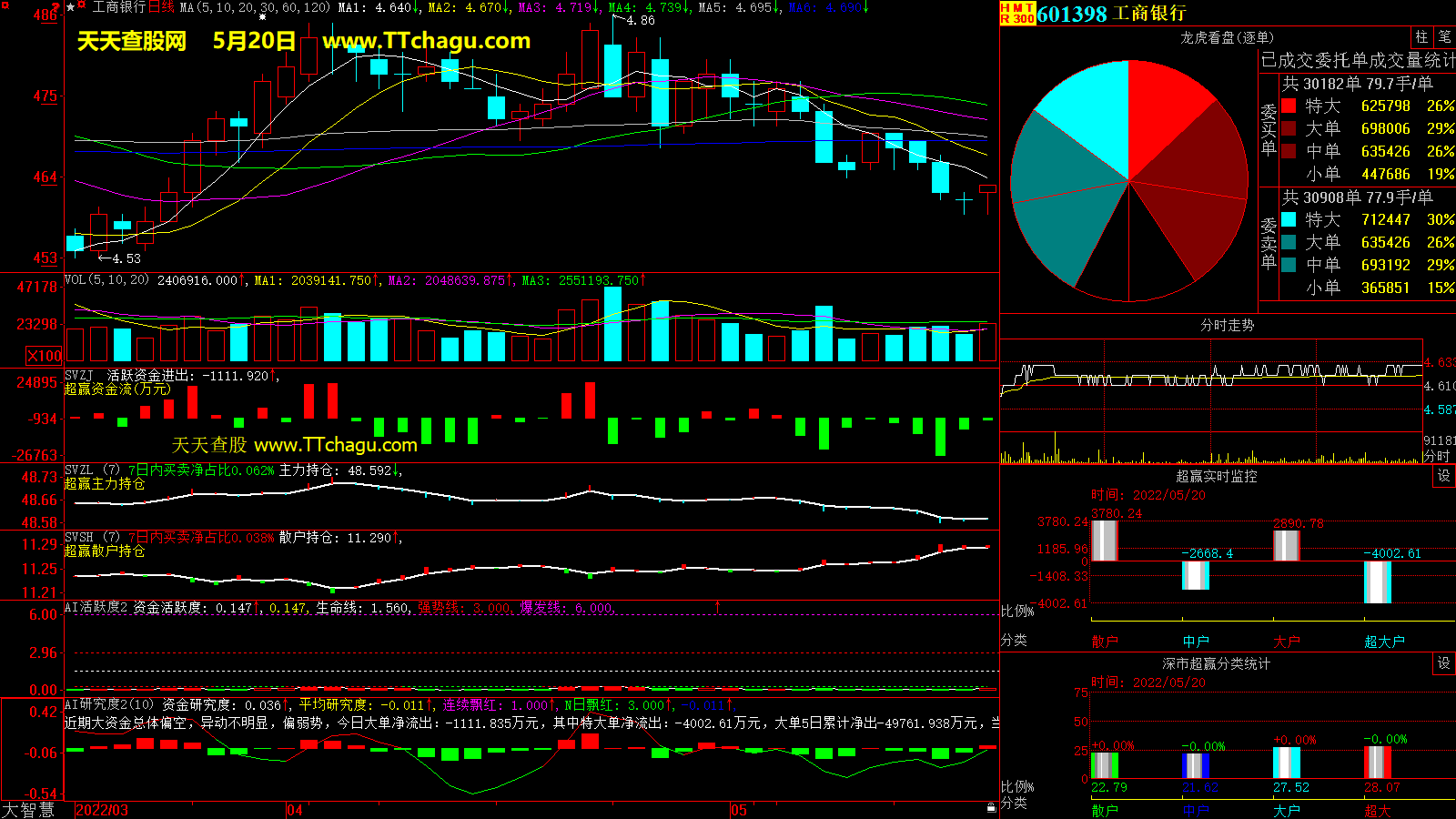Click the 分时走势 panel title
1456x819 pixels.
click(1227, 325)
